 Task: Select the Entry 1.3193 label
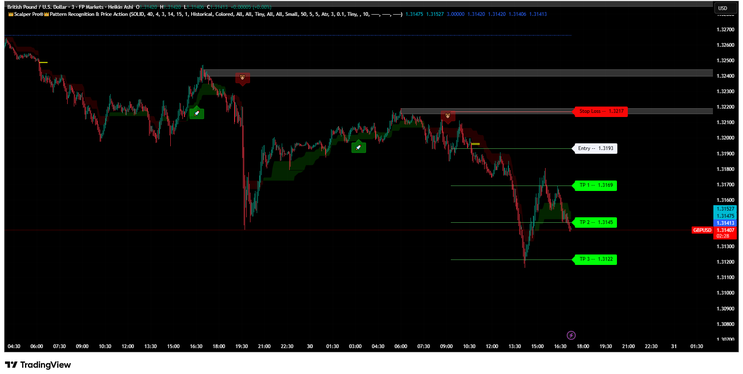coord(595,148)
